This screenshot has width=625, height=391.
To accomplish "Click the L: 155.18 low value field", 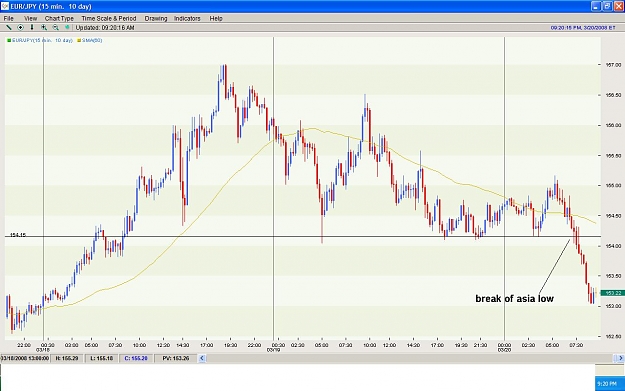I will (102, 358).
